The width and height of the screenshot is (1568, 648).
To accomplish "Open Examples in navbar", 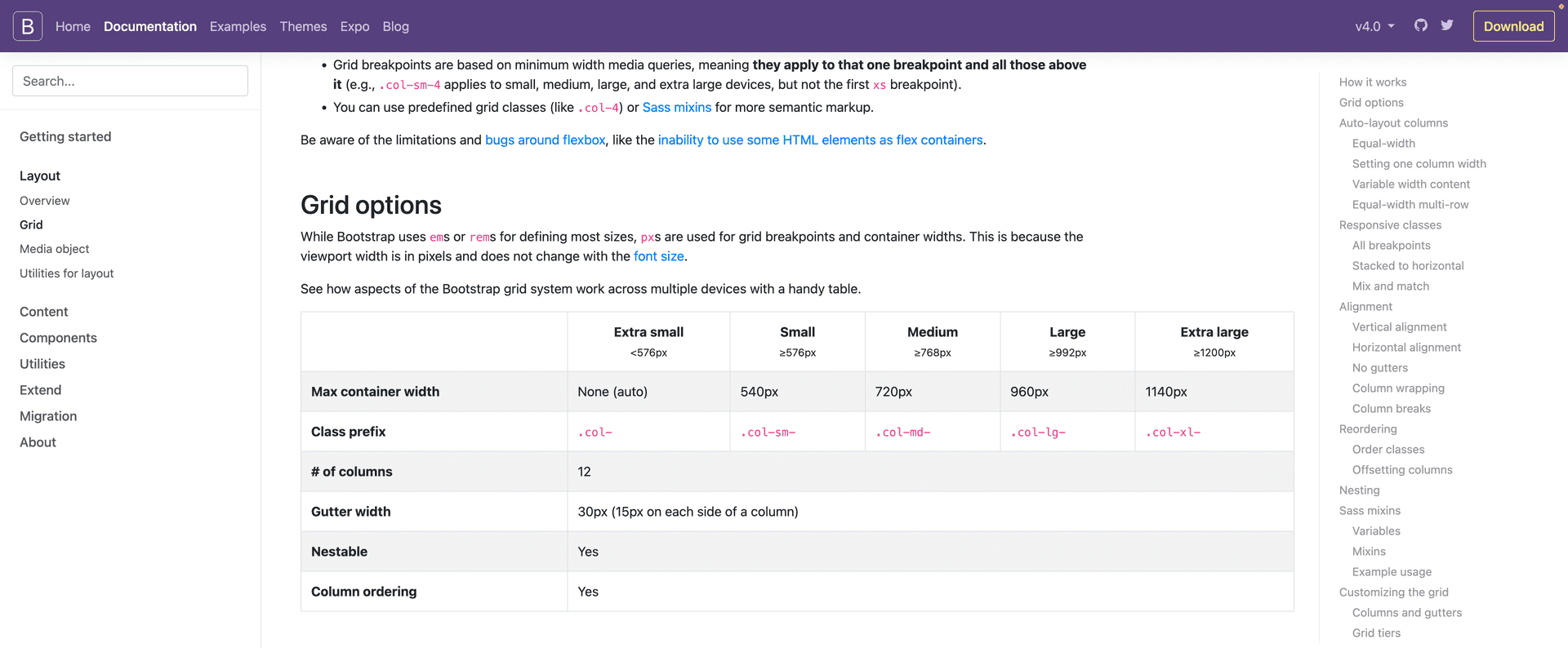I will 238,26.
